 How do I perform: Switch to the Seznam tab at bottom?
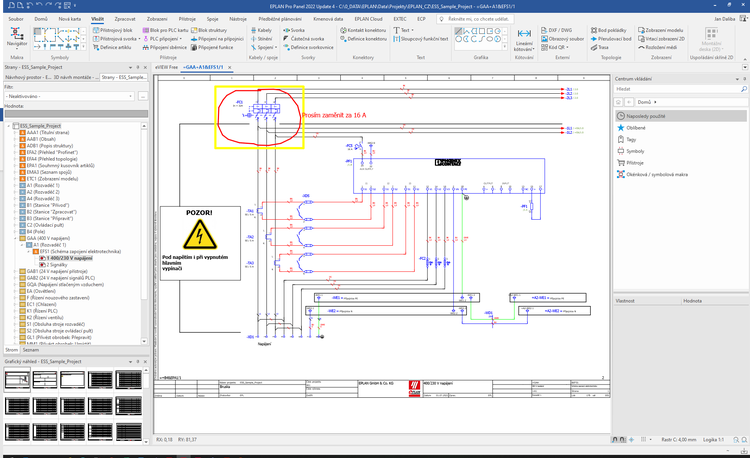[x=31, y=350]
